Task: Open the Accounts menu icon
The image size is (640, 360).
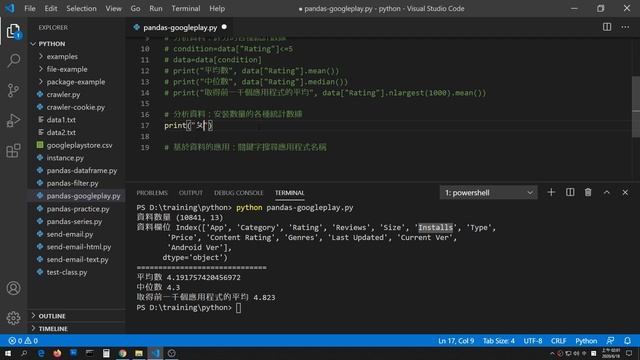Action: click(13, 288)
